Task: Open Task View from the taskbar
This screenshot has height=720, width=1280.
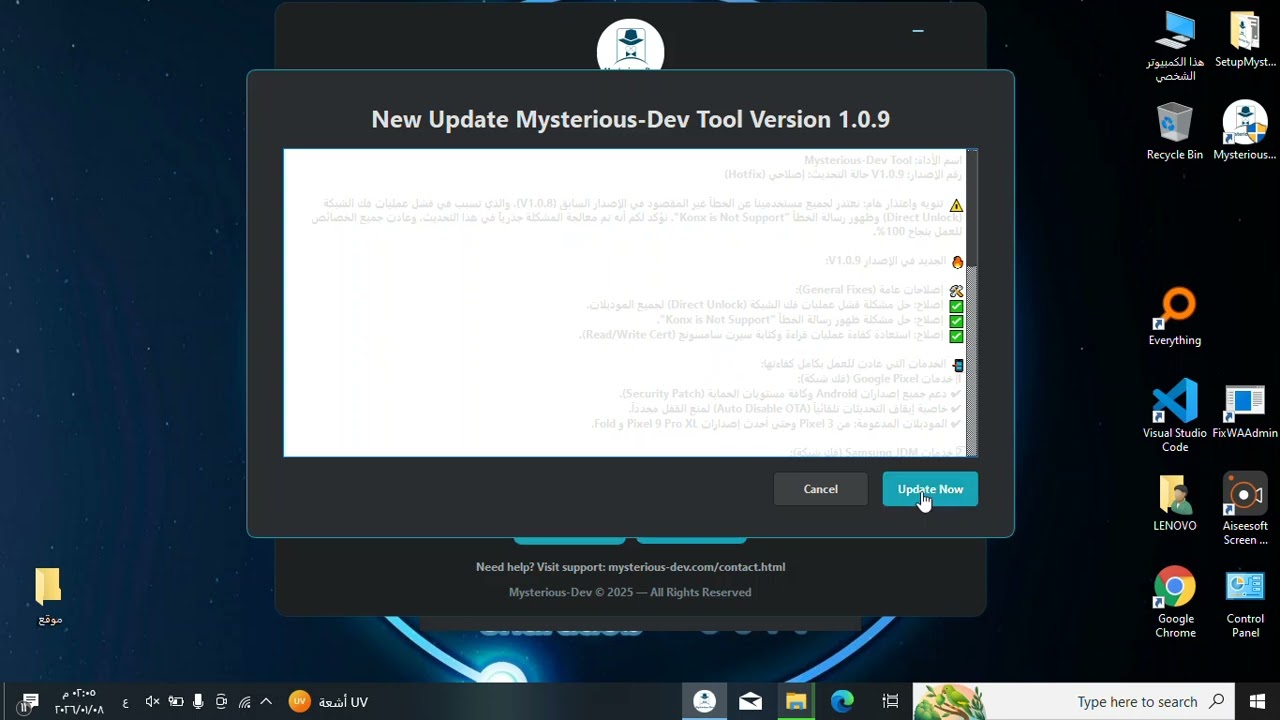Action: [890, 701]
